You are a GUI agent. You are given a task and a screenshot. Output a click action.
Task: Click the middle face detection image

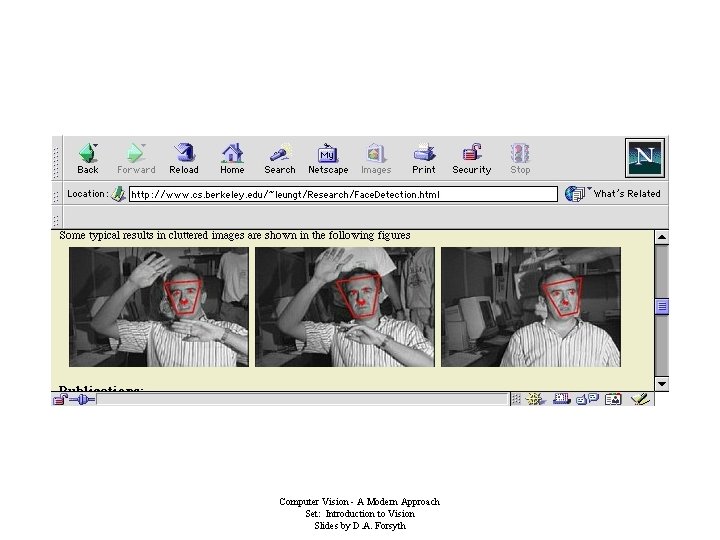click(345, 307)
